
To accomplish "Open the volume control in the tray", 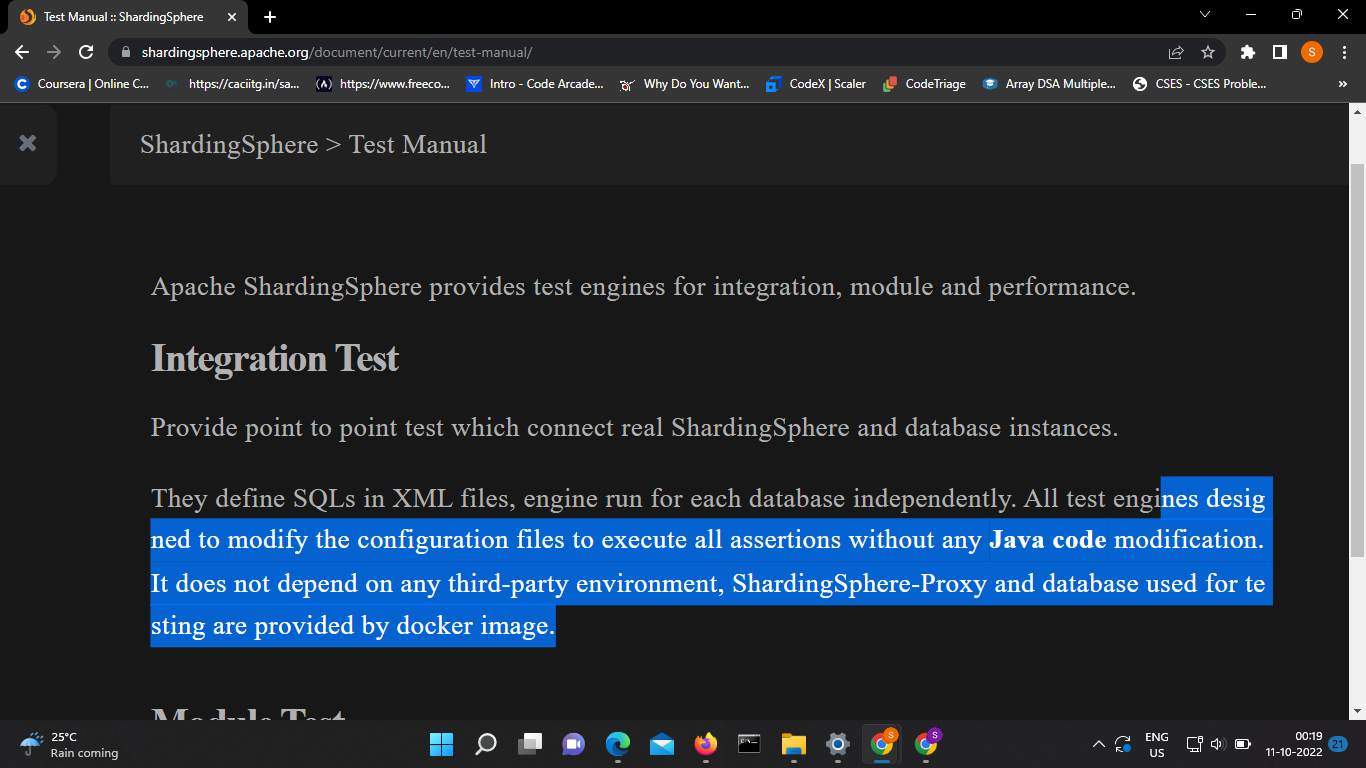I will 1217,744.
